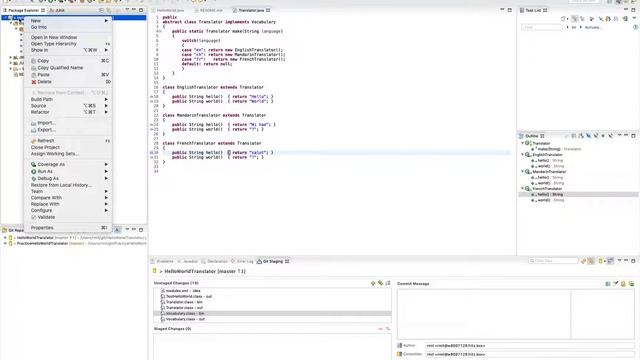Open Properties from context menu
This screenshot has height=360, width=640.
point(68,228)
